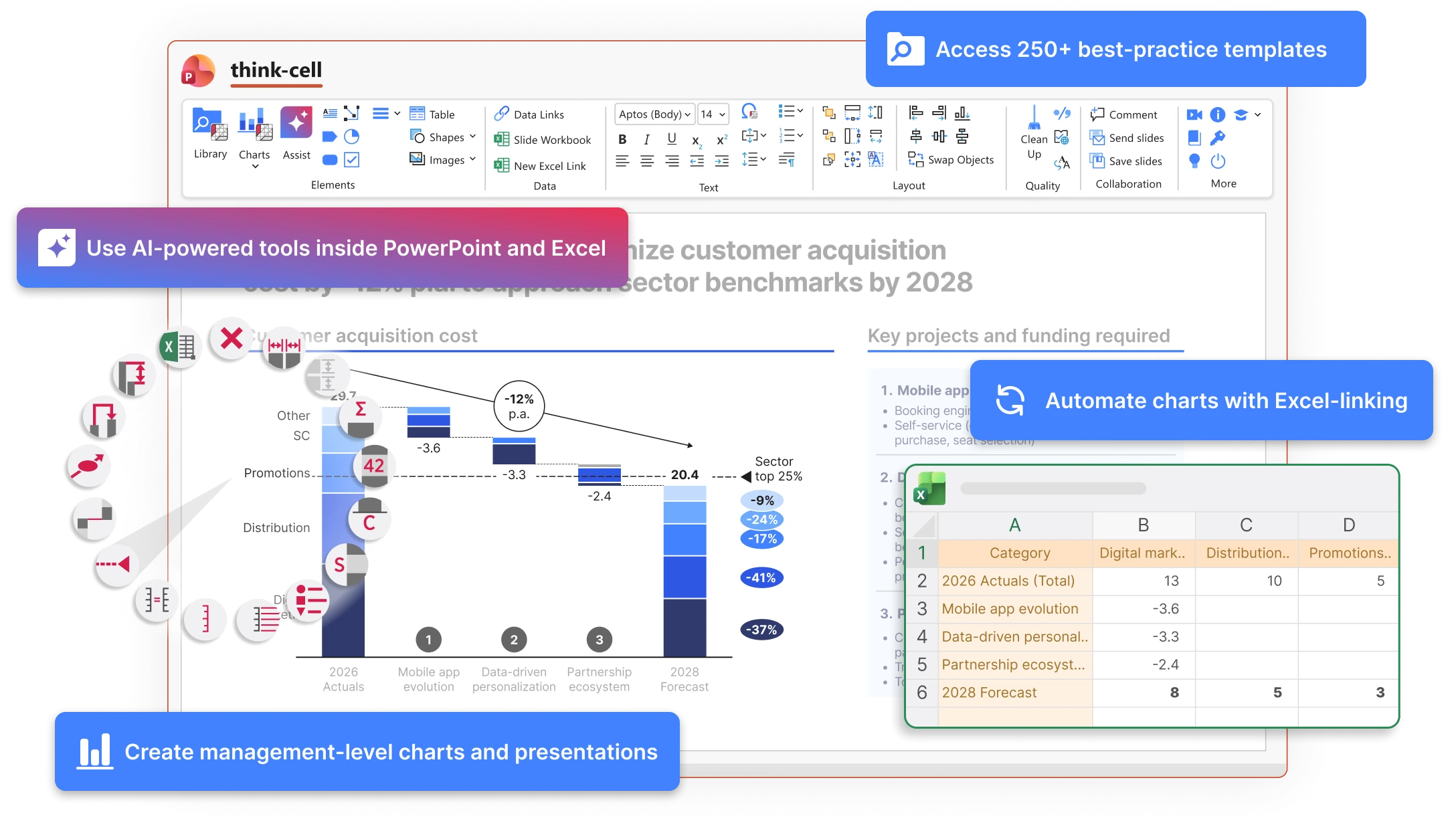Add a legend from the chart menu

coord(308,600)
